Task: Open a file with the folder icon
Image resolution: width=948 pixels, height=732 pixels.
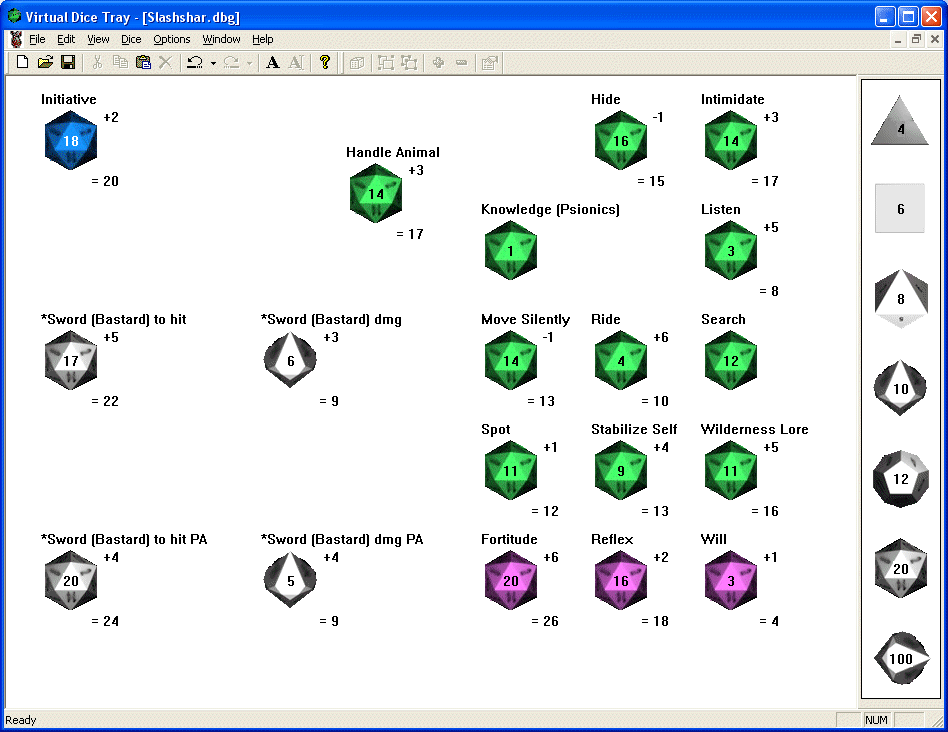Action: pyautogui.click(x=45, y=62)
